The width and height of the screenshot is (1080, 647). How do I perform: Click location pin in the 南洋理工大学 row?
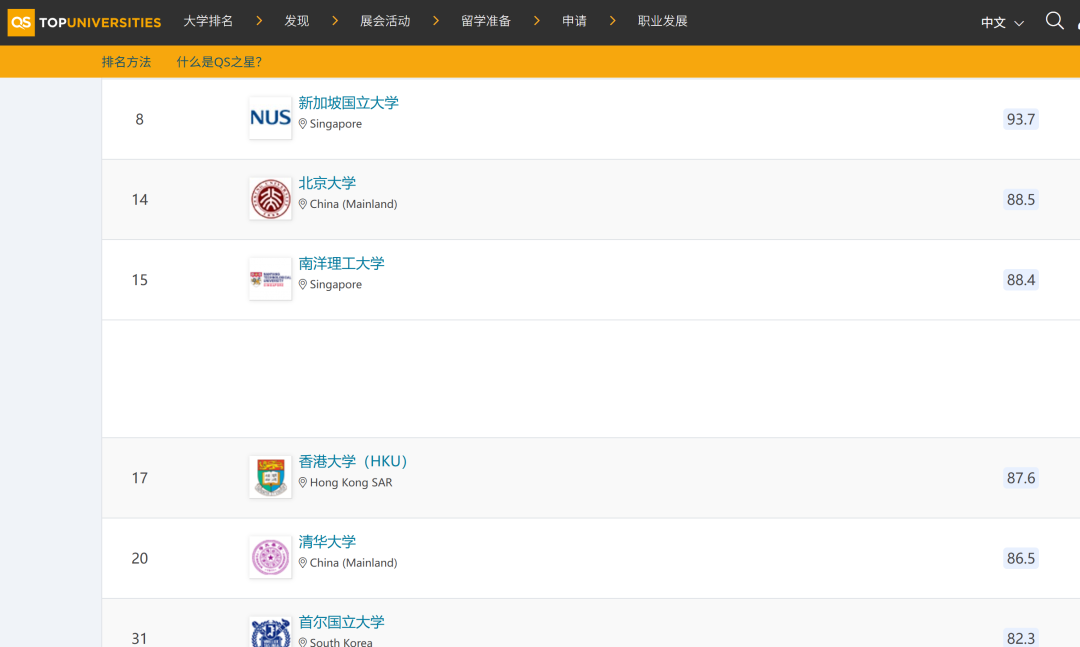click(x=302, y=285)
